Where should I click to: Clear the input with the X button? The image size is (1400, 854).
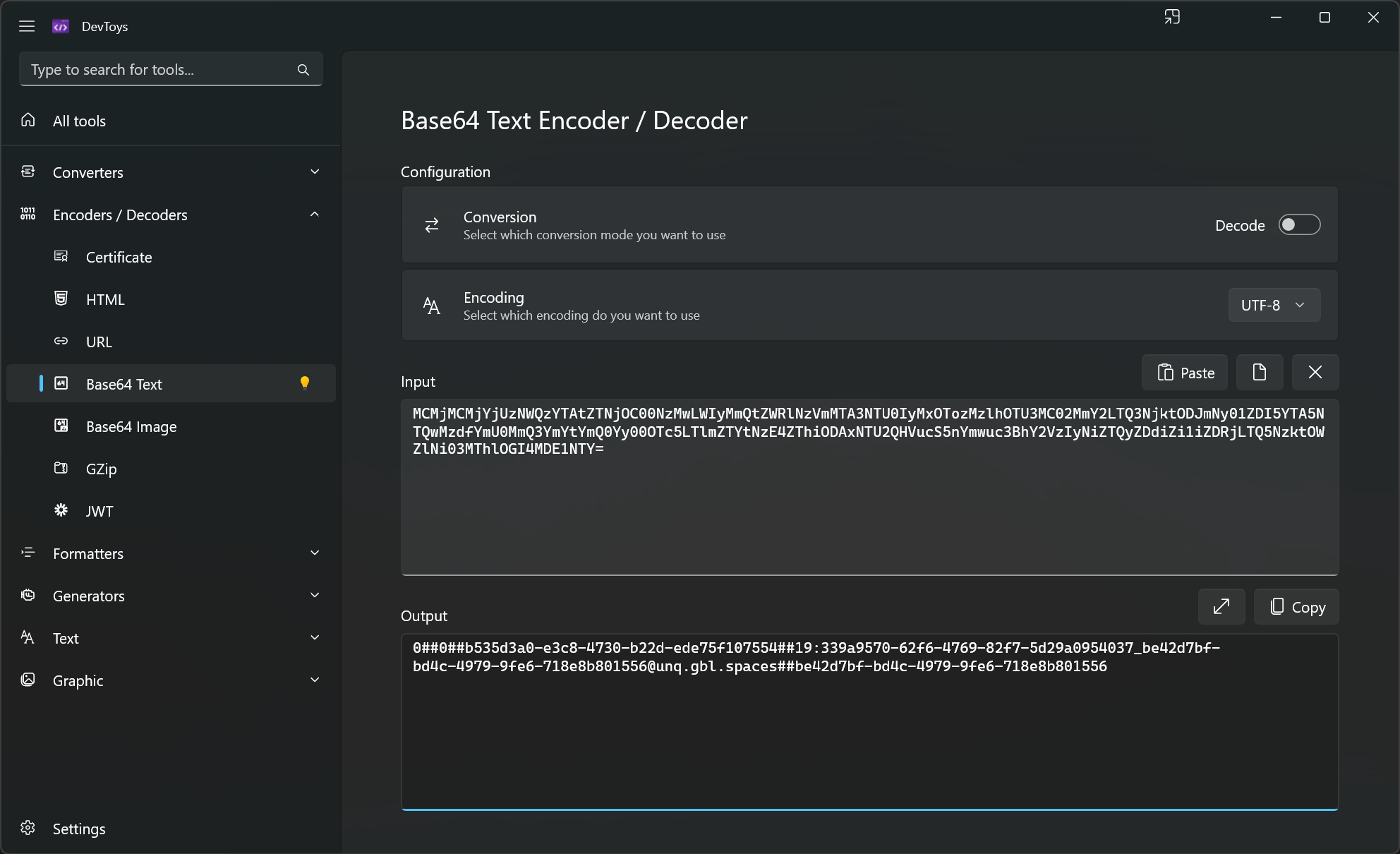click(x=1315, y=372)
